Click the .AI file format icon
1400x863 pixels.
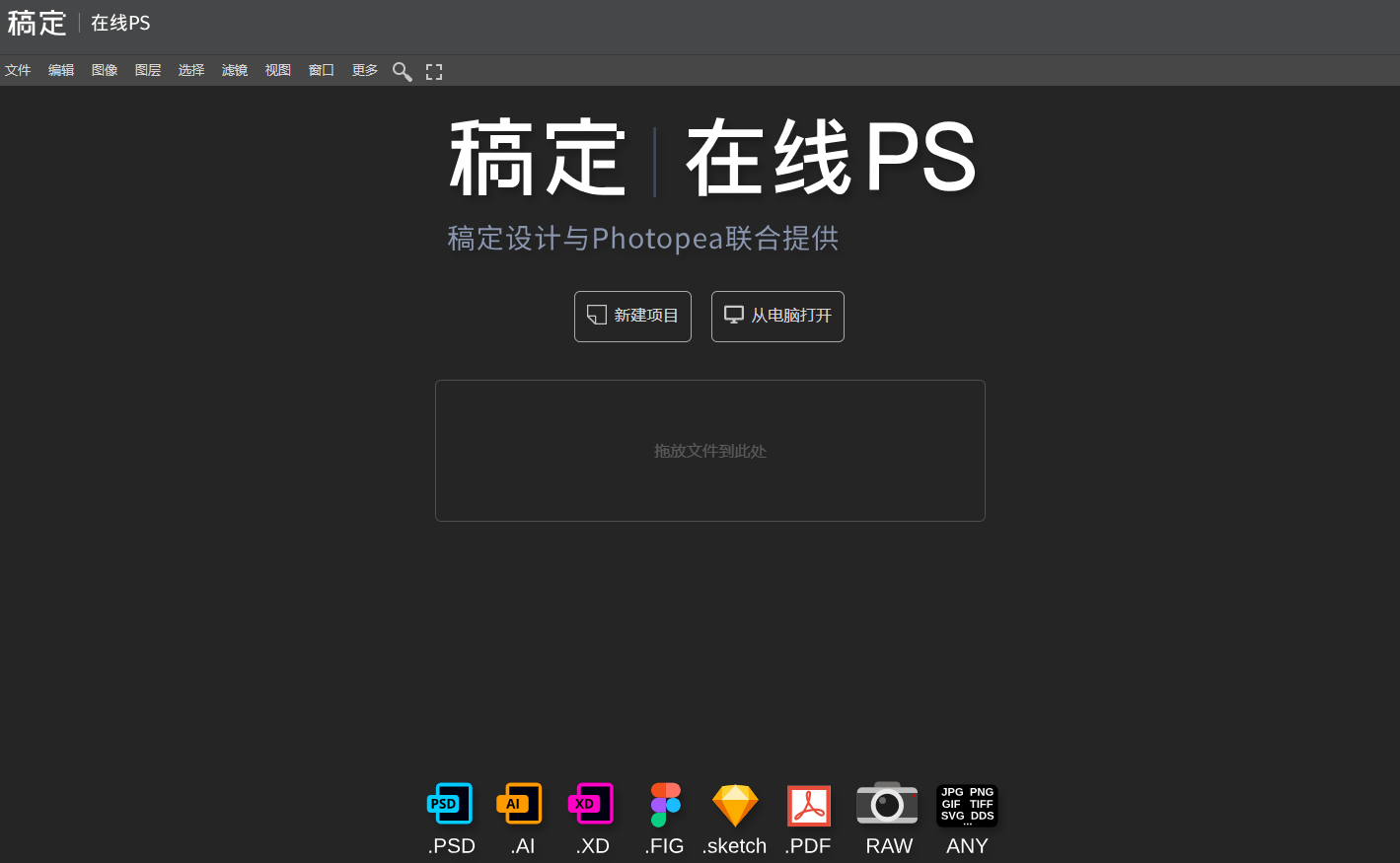tap(520, 804)
